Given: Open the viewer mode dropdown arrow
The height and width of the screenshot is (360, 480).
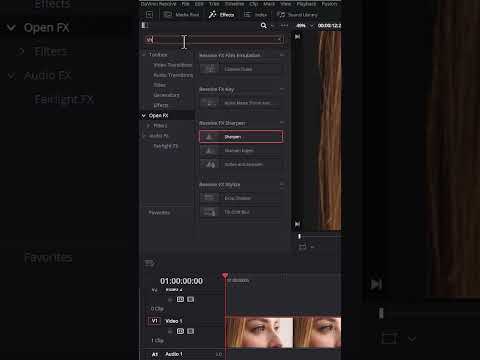Looking at the screenshot, I should [312, 247].
